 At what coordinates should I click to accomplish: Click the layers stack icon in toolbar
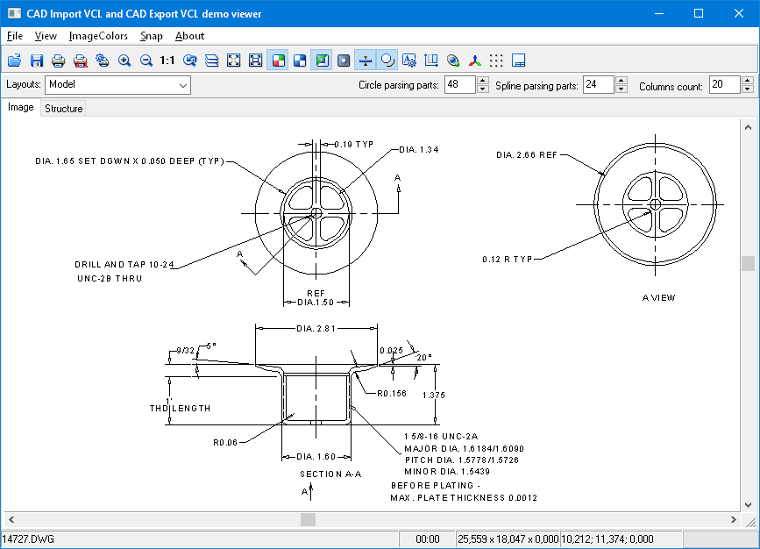click(x=211, y=60)
